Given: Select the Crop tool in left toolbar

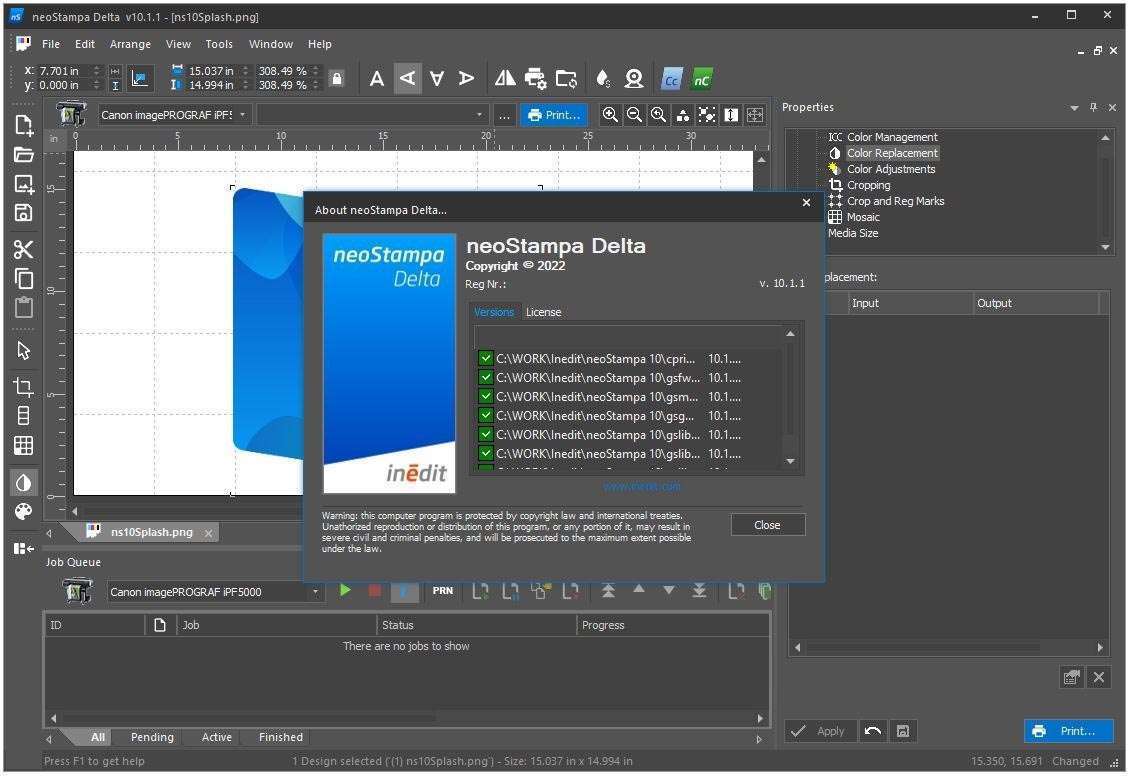Looking at the screenshot, I should pos(23,387).
